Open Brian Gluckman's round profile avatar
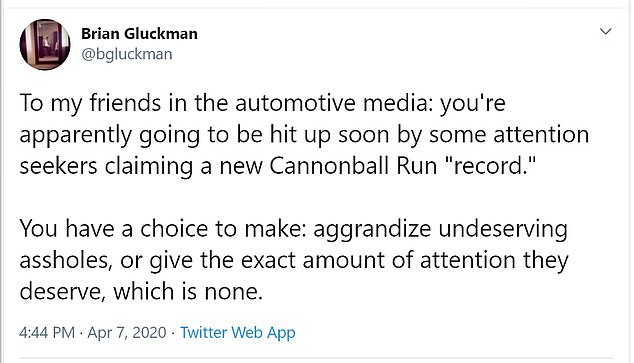Screen dimensions: 634x363 click(45, 44)
